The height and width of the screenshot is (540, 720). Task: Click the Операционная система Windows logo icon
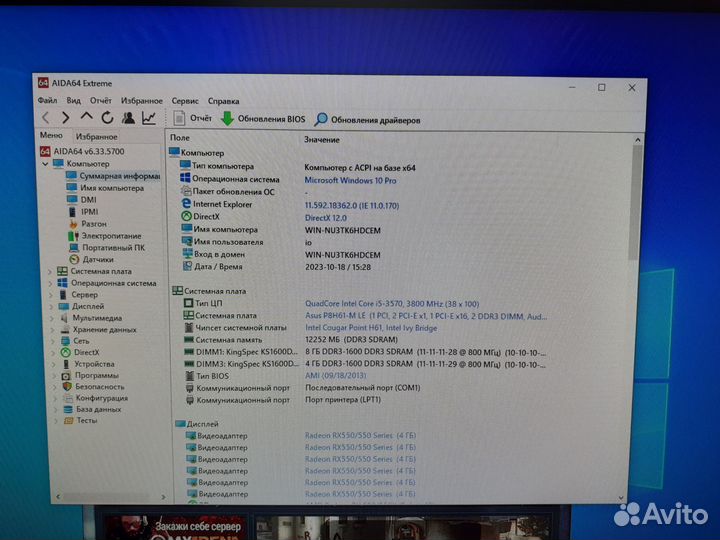tap(185, 178)
